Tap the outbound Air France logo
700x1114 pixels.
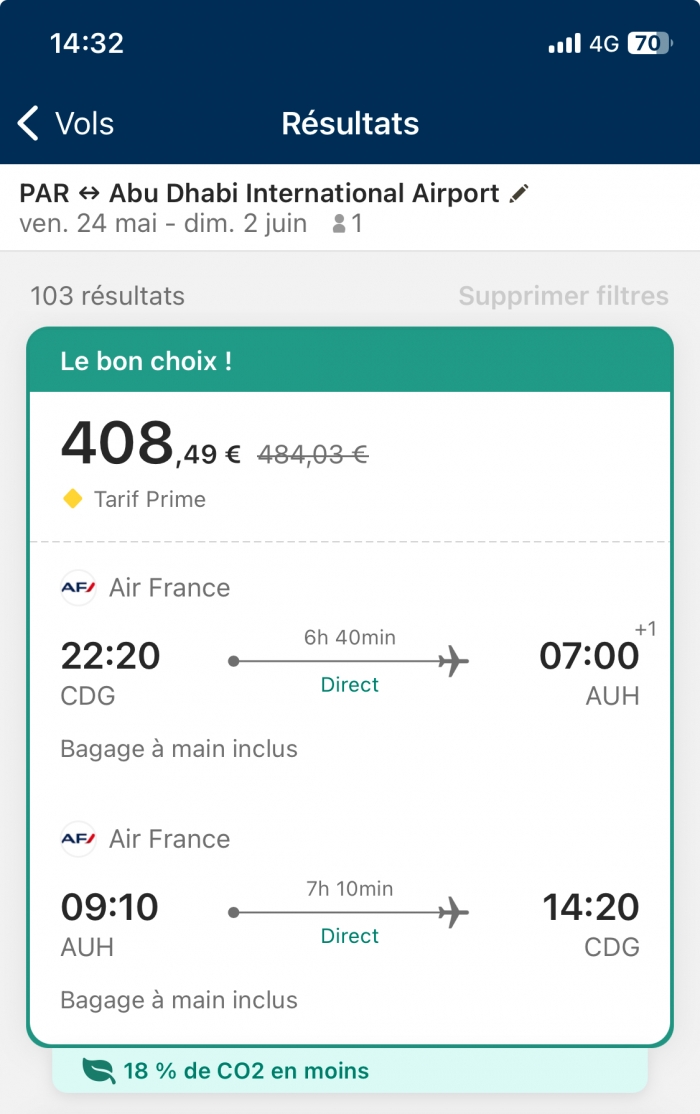(78, 588)
